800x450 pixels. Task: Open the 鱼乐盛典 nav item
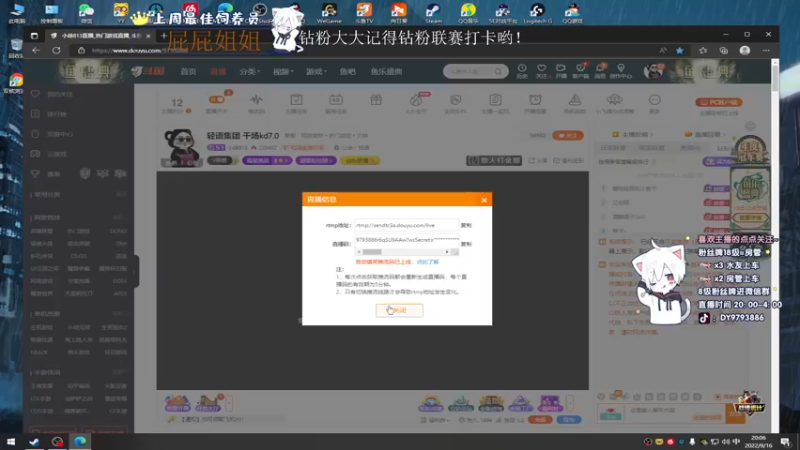[386, 71]
